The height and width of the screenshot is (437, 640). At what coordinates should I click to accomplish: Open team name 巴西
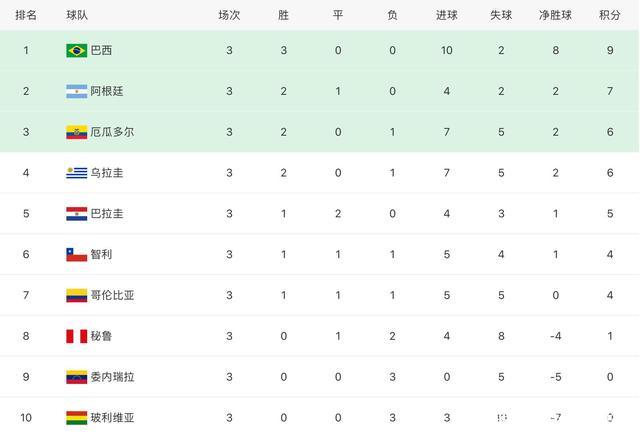[x=101, y=51]
